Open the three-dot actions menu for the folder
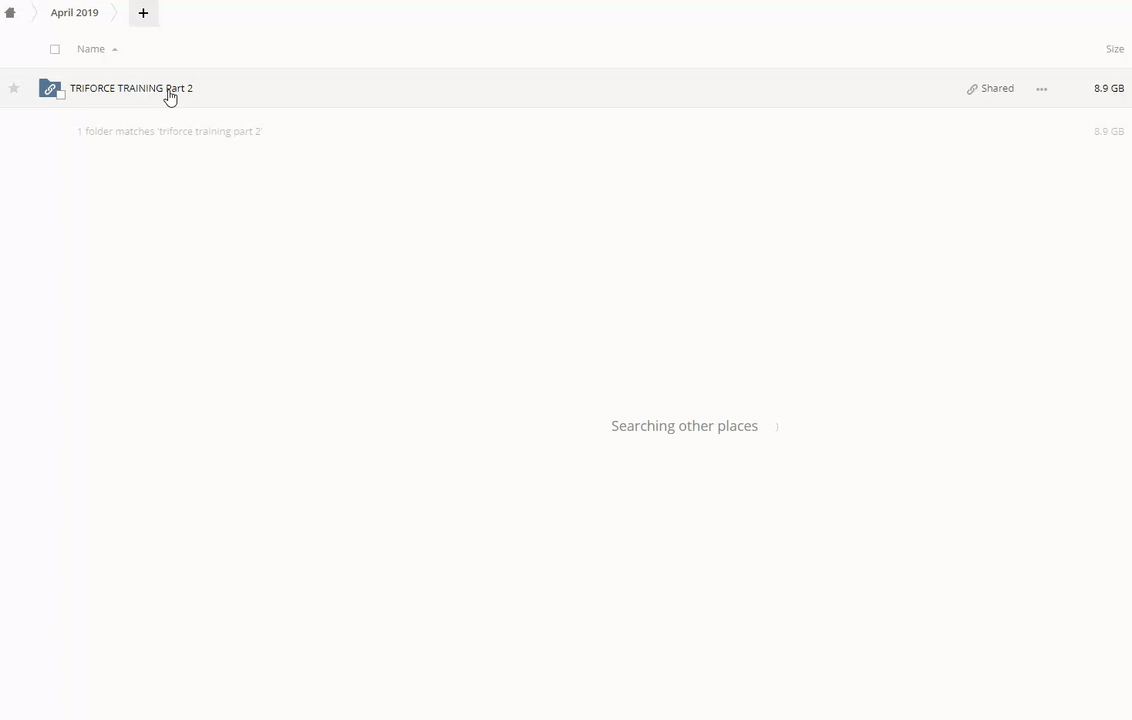1132x720 pixels. click(1041, 89)
